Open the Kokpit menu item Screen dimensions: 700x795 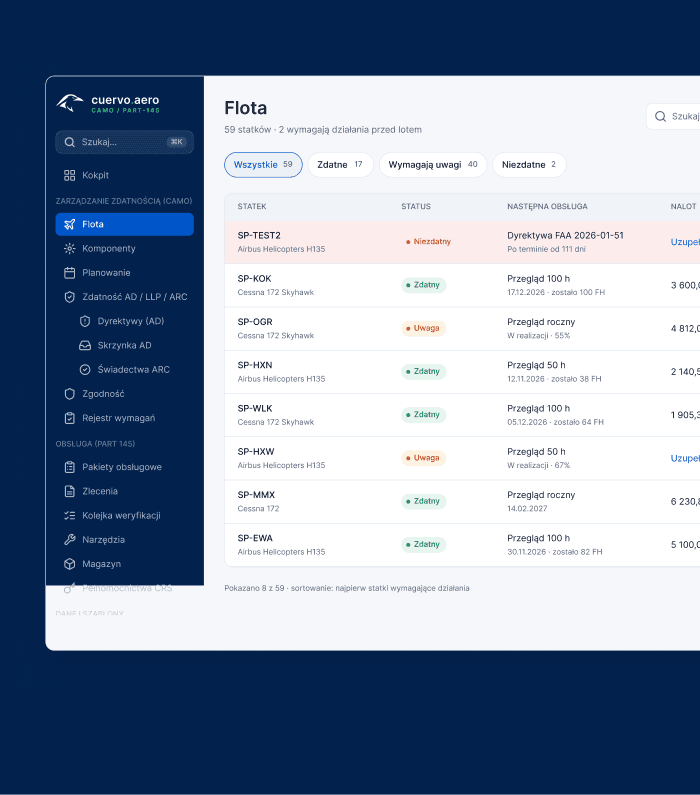(125, 175)
